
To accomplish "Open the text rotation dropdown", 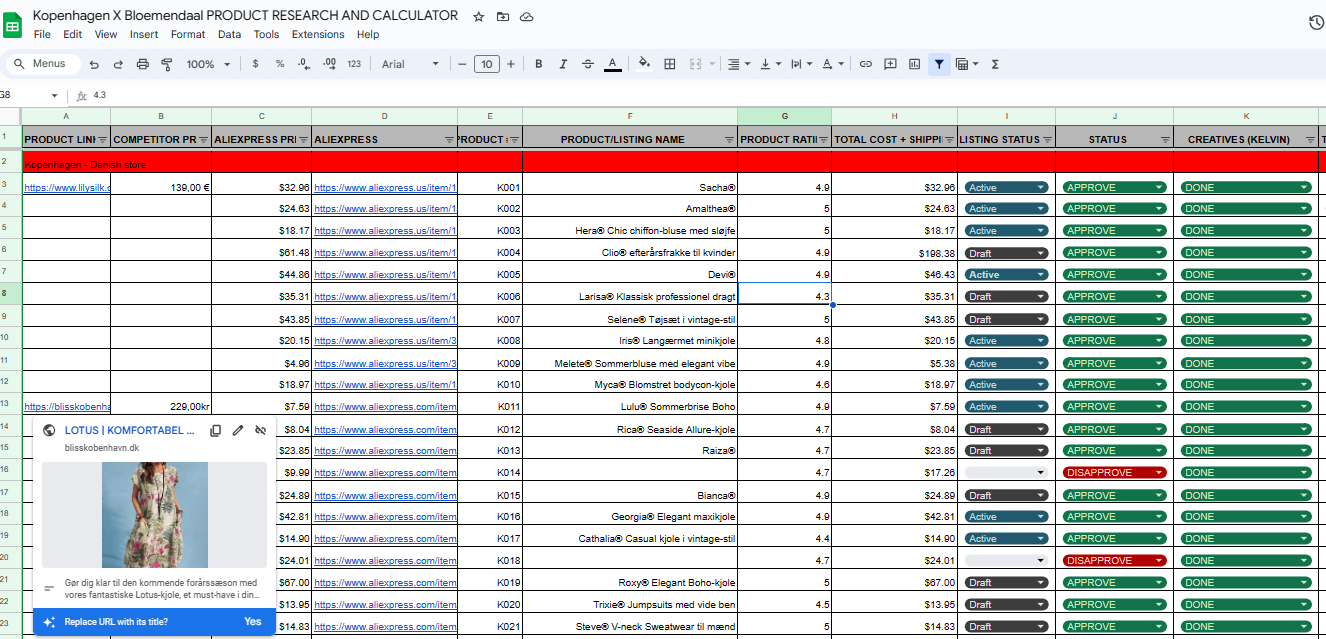I will (831, 64).
